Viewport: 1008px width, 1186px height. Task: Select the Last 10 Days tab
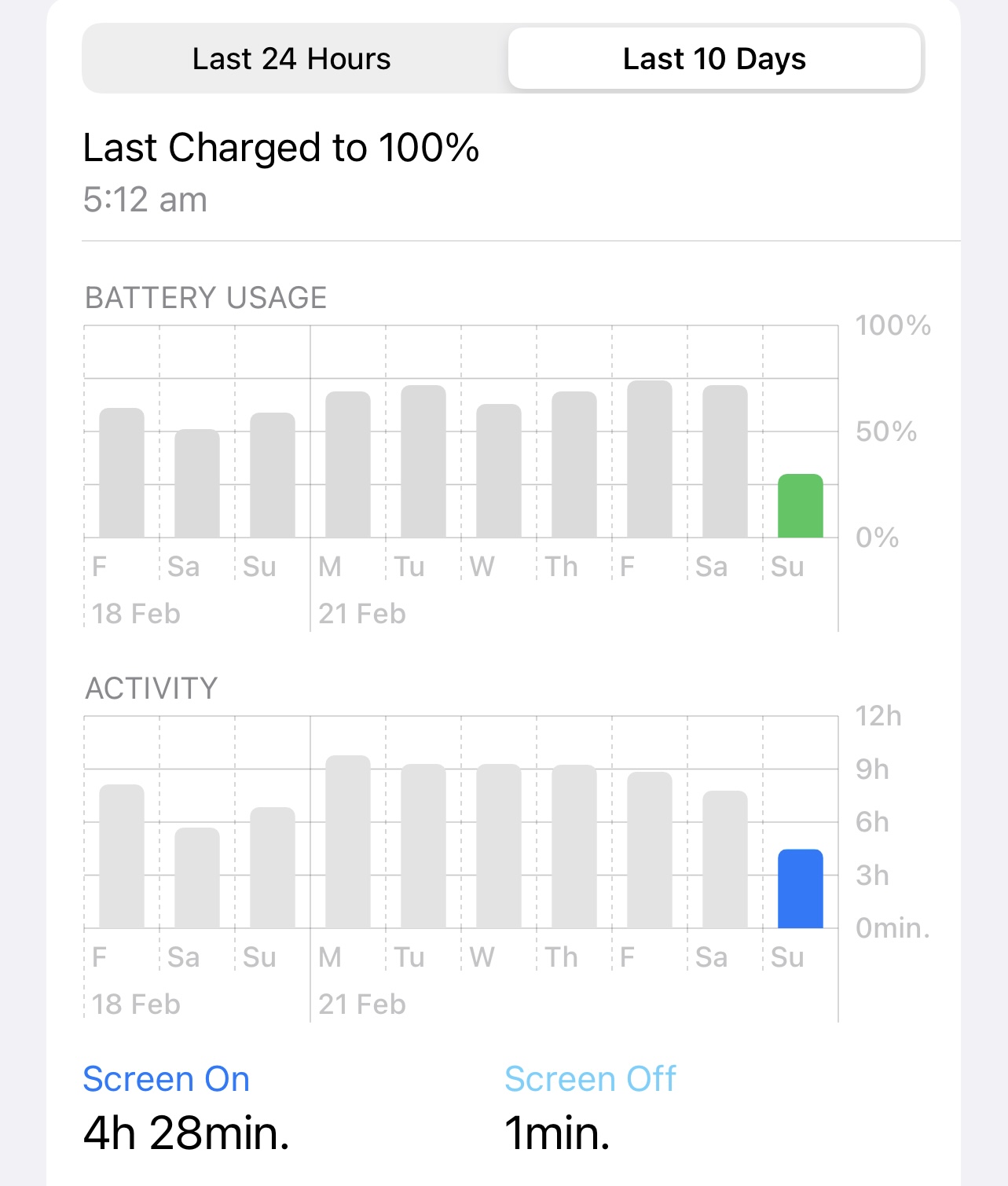[714, 59]
